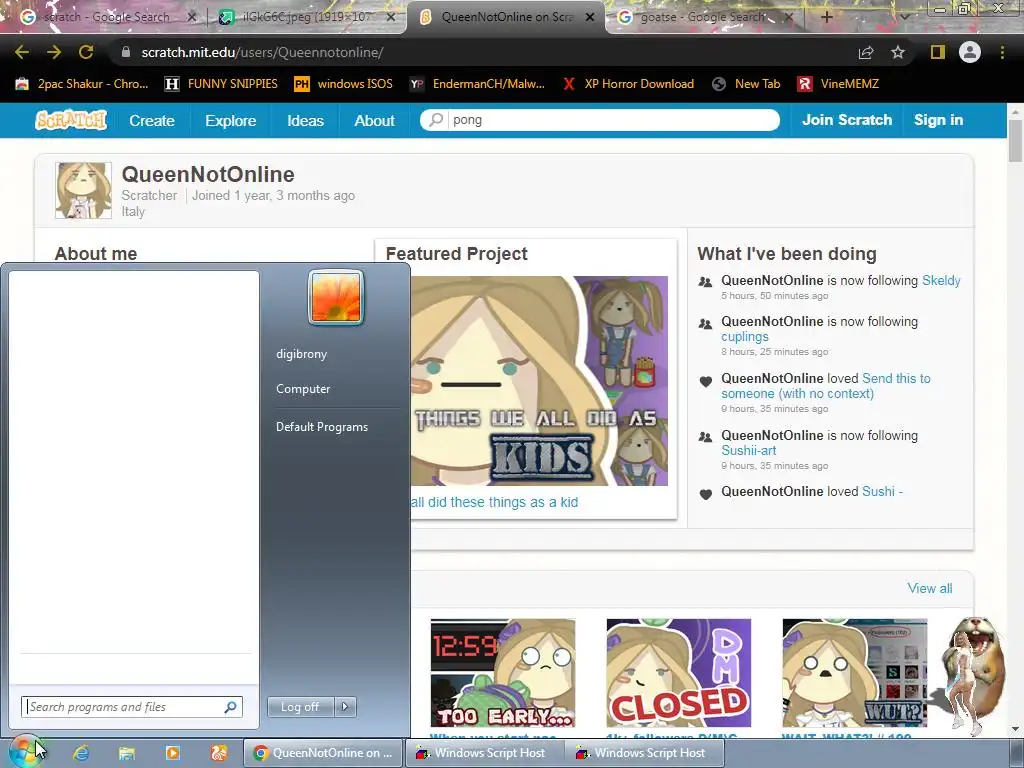Switch to the ilGkG6C.jpeg tab
Image resolution: width=1024 pixels, height=768 pixels.
307,17
